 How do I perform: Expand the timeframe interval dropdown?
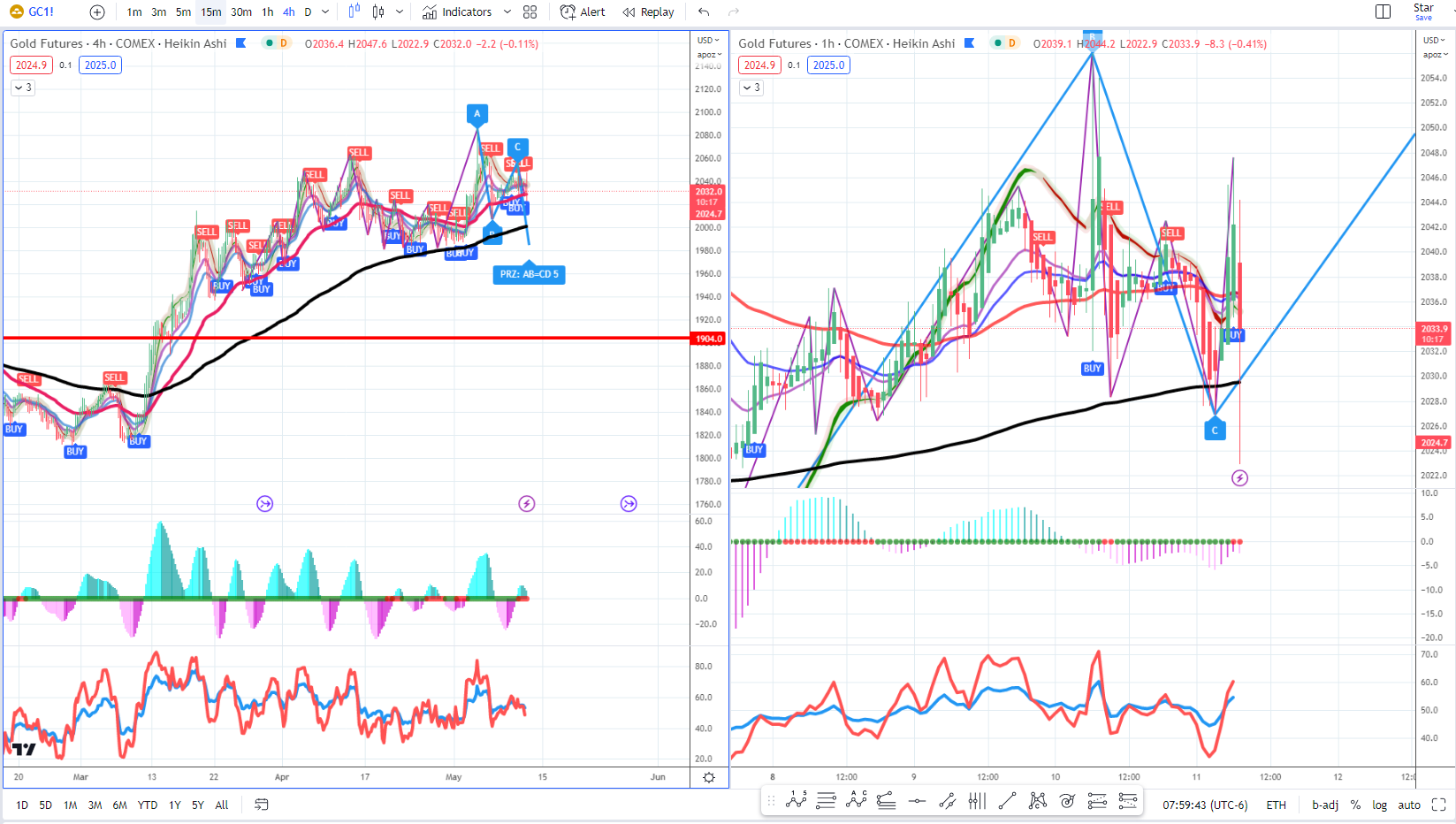coord(325,12)
